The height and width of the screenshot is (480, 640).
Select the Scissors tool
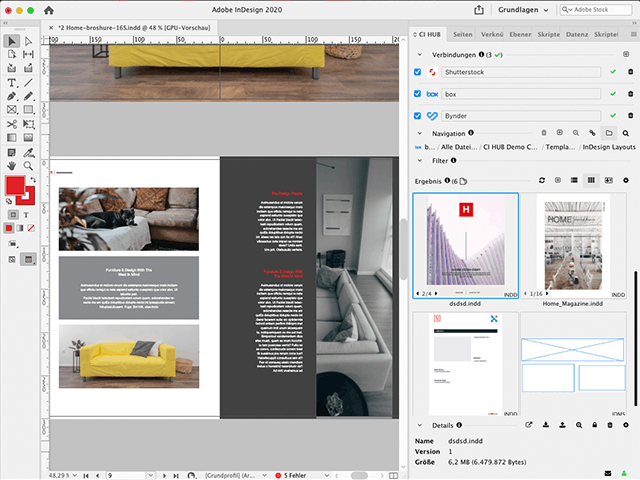tap(12, 124)
